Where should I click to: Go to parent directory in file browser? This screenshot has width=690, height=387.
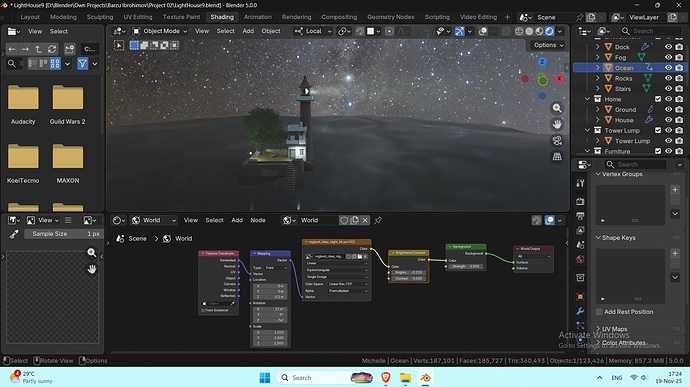[x=38, y=49]
